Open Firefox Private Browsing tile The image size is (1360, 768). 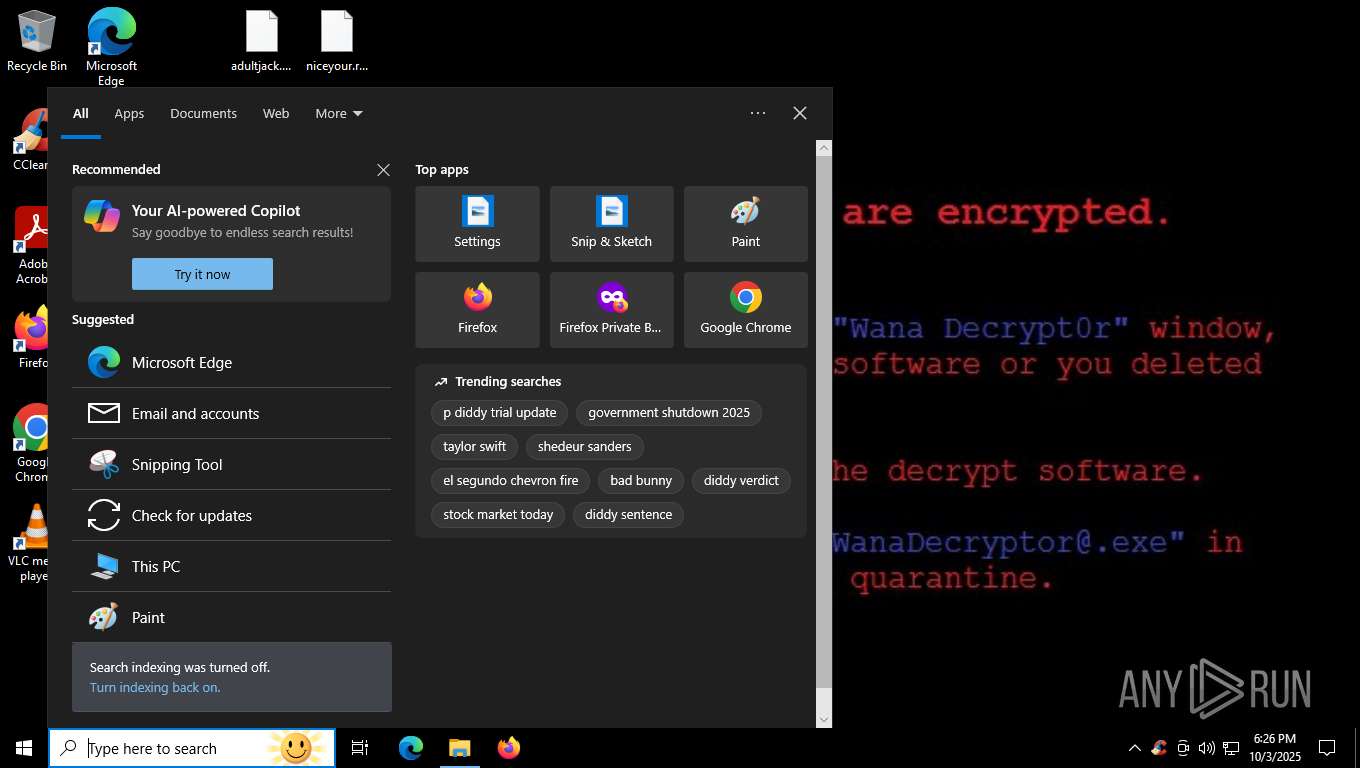[611, 310]
